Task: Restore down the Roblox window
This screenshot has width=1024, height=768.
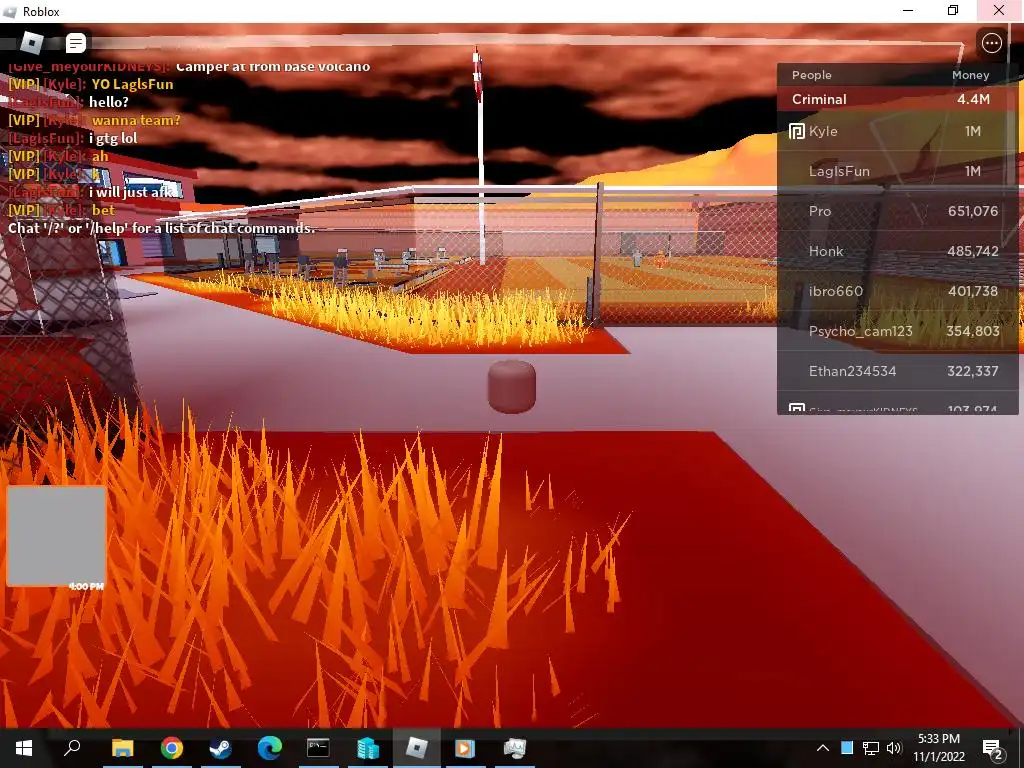Action: click(x=953, y=10)
